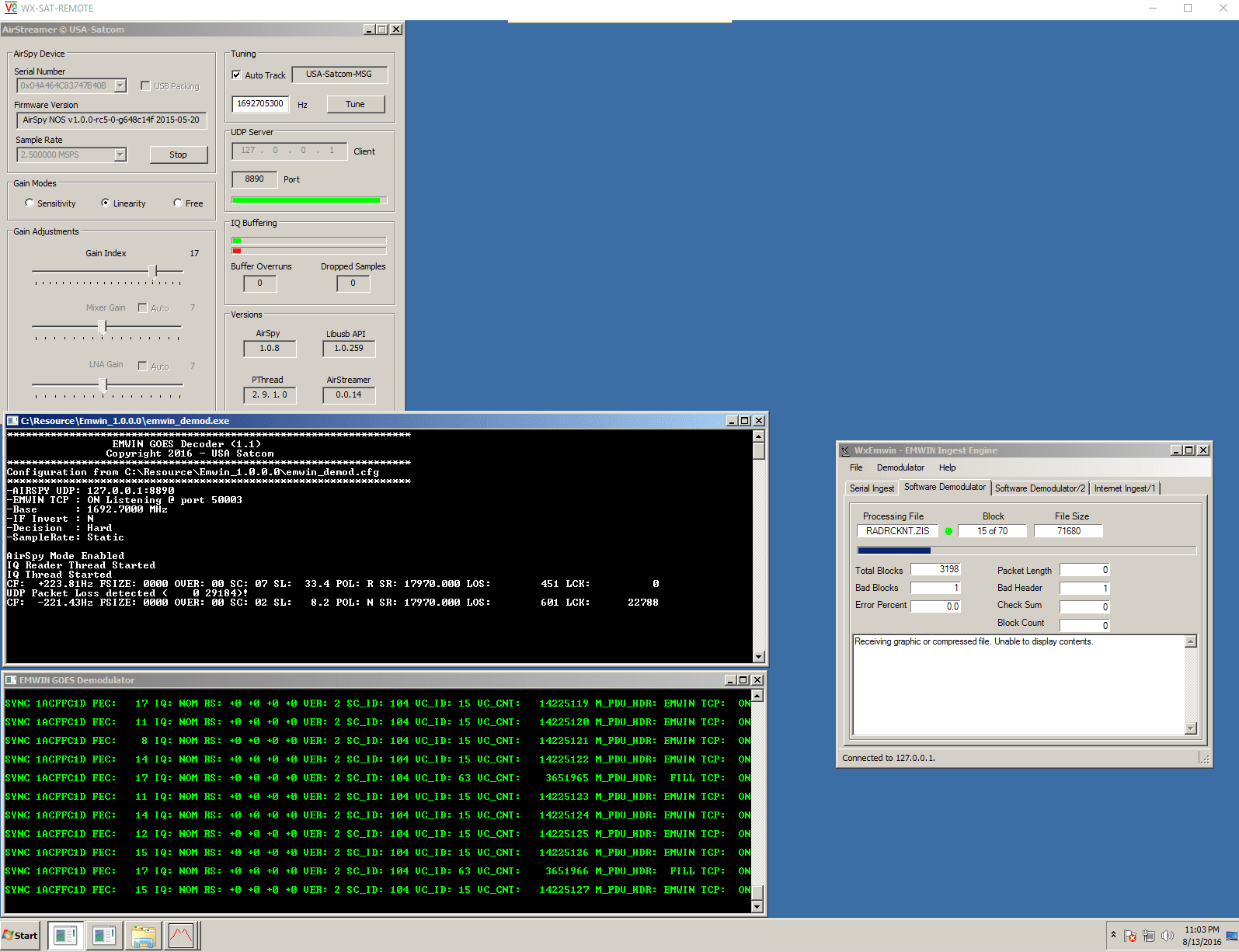Click the Gain Index slider handle
Image resolution: width=1239 pixels, height=952 pixels.
coord(153,271)
